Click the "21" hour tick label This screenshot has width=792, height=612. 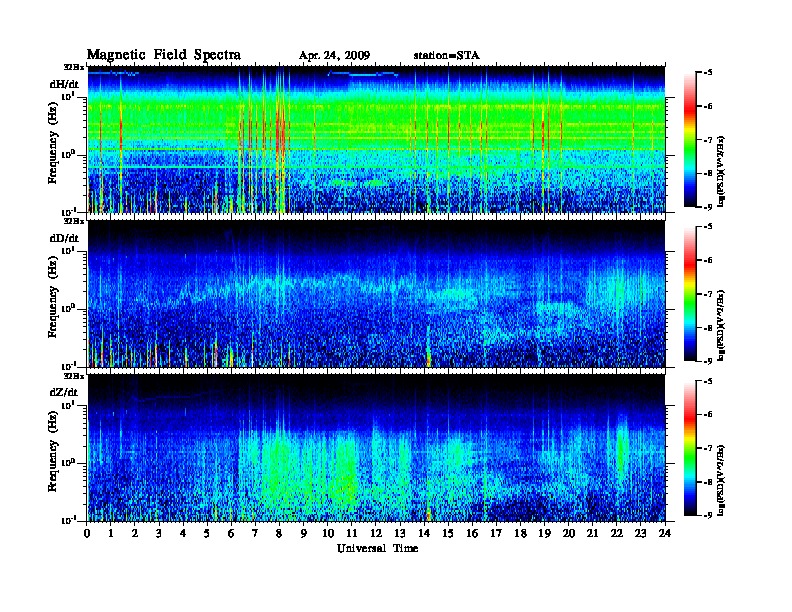(x=593, y=534)
